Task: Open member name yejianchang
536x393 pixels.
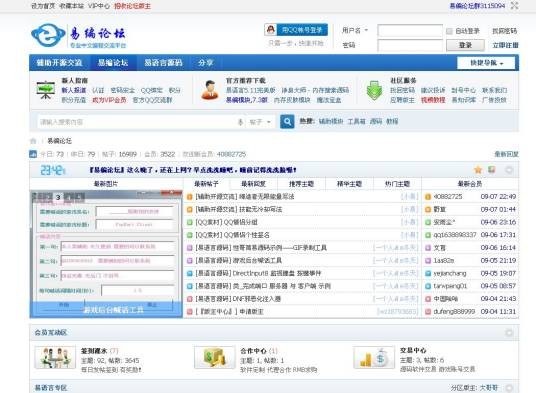Action: (x=450, y=273)
